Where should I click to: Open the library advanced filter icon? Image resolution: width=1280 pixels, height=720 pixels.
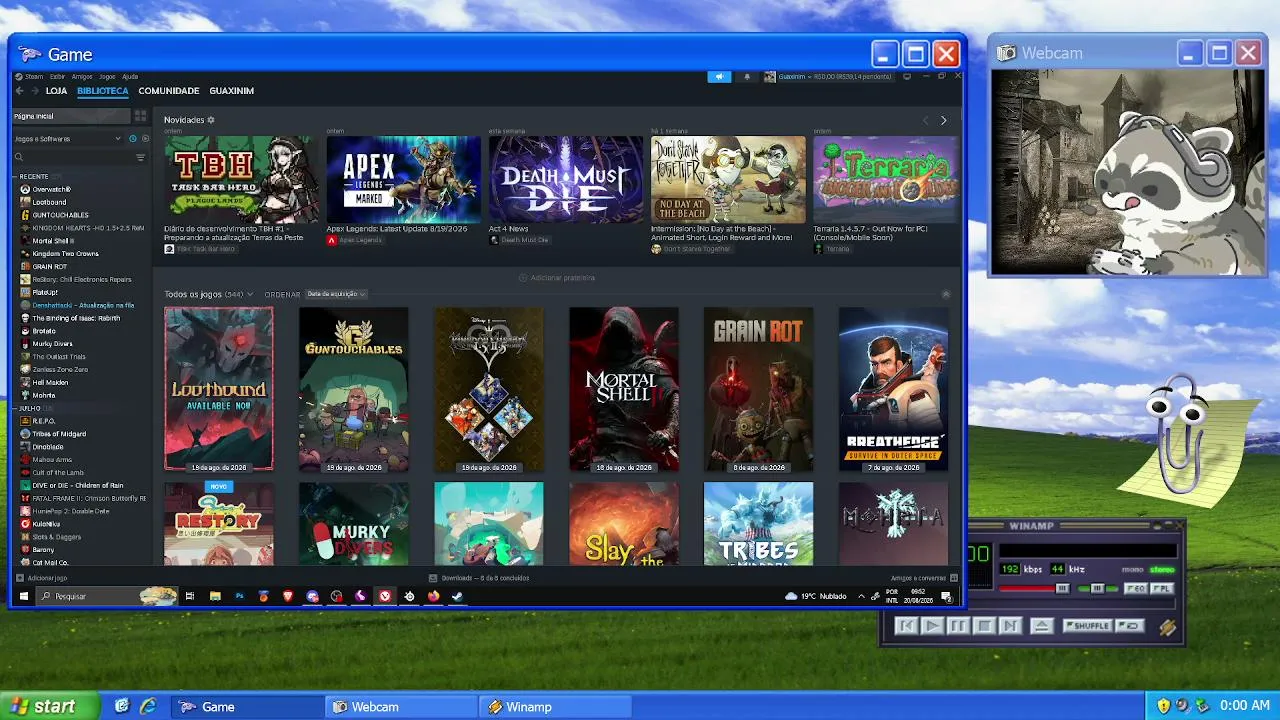[141, 157]
